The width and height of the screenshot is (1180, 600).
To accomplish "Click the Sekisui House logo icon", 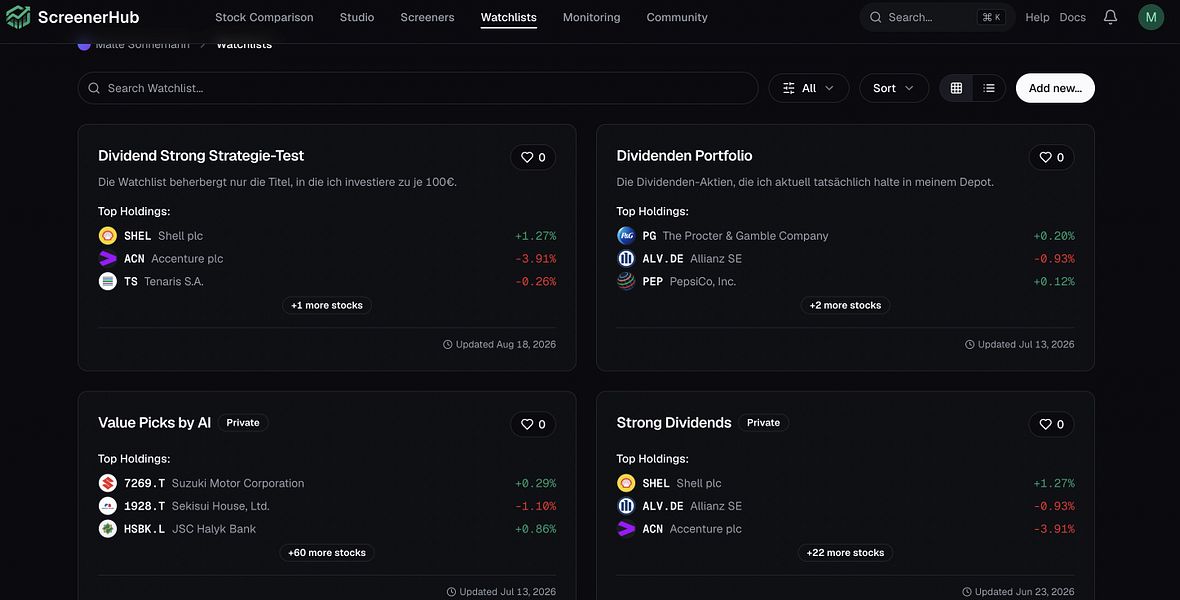I will click(108, 506).
